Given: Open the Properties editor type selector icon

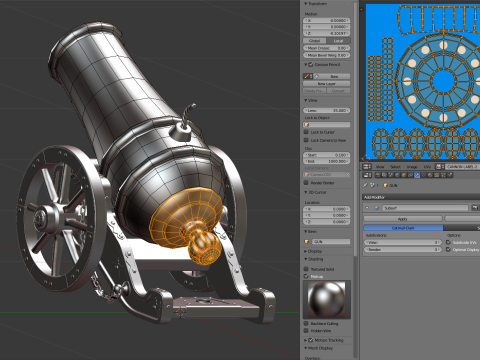Looking at the screenshot, I should (x=367, y=175).
